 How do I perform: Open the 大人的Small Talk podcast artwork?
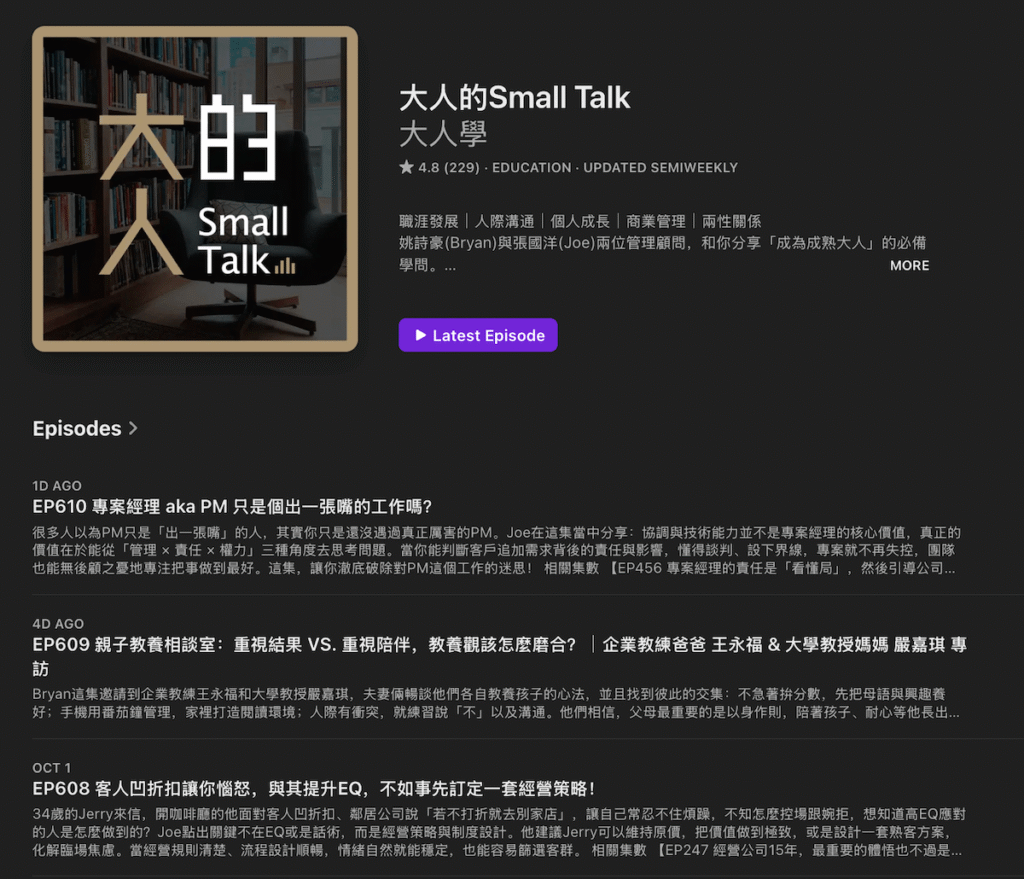coord(195,189)
